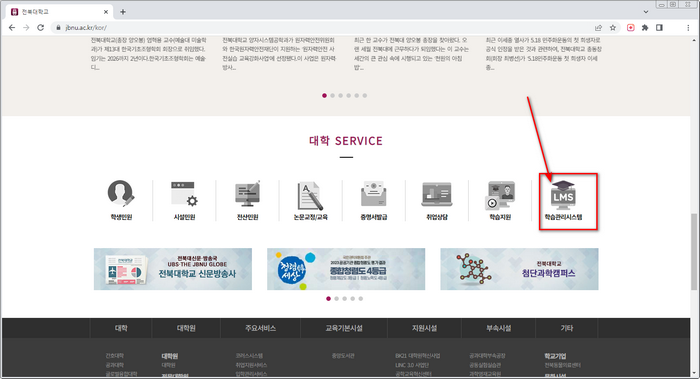Select the second news carousel dot

click(x=333, y=96)
